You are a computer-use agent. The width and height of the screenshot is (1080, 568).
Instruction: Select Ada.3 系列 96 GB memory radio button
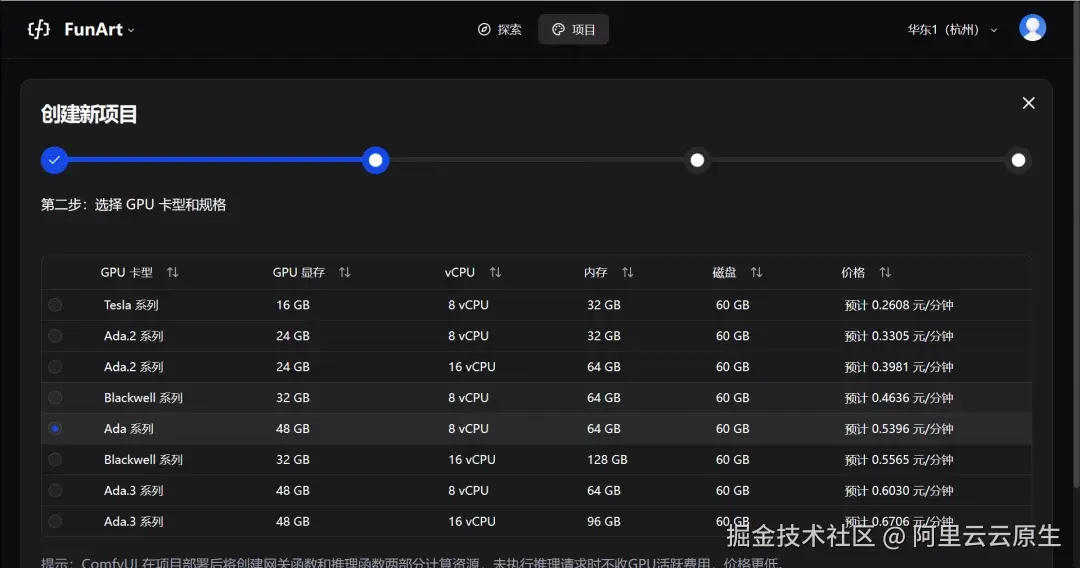pos(55,521)
